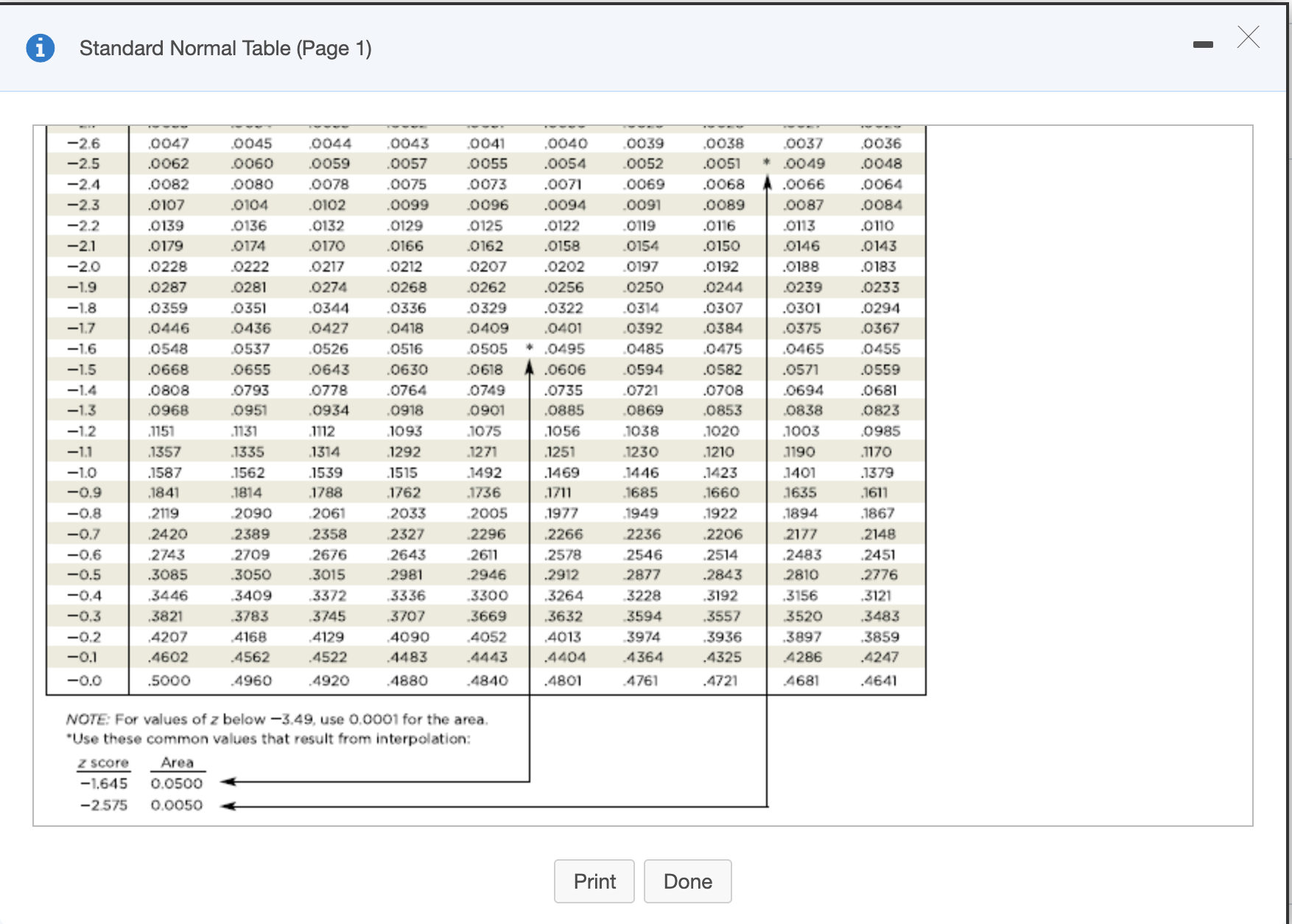
Task: Select the table cell .0505
Action: coord(488,349)
